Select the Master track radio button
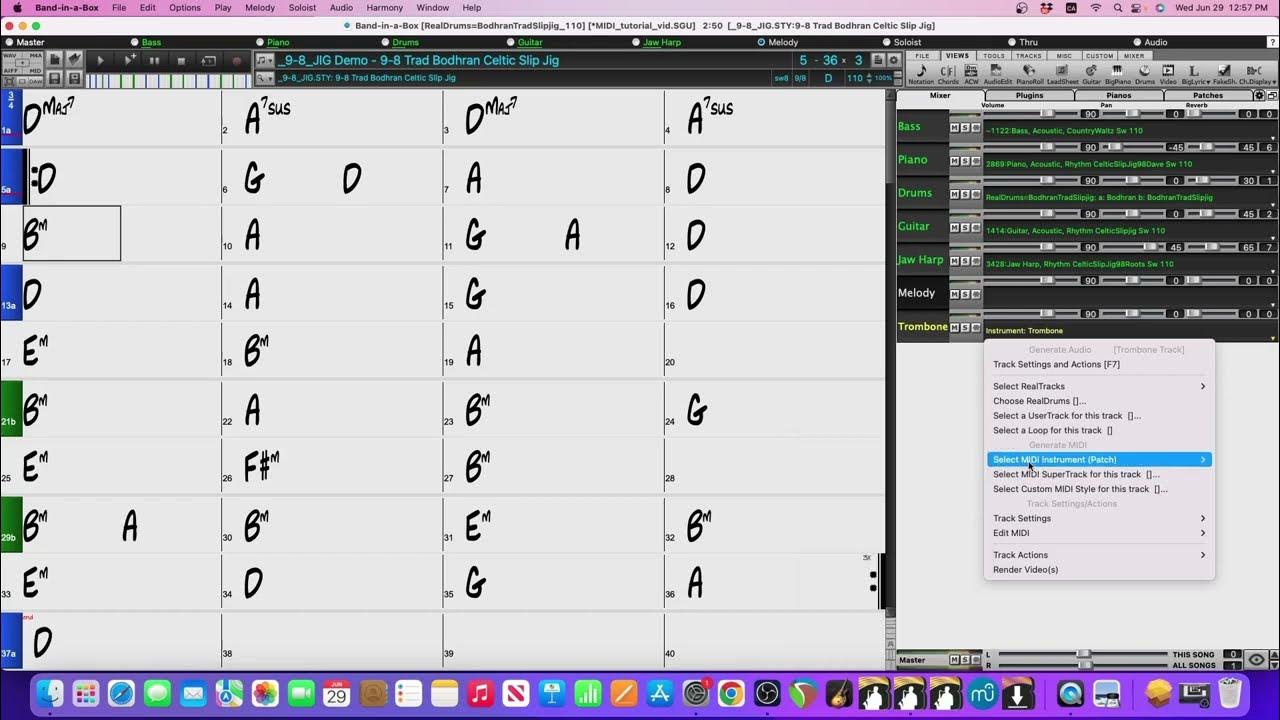 tap(9, 42)
